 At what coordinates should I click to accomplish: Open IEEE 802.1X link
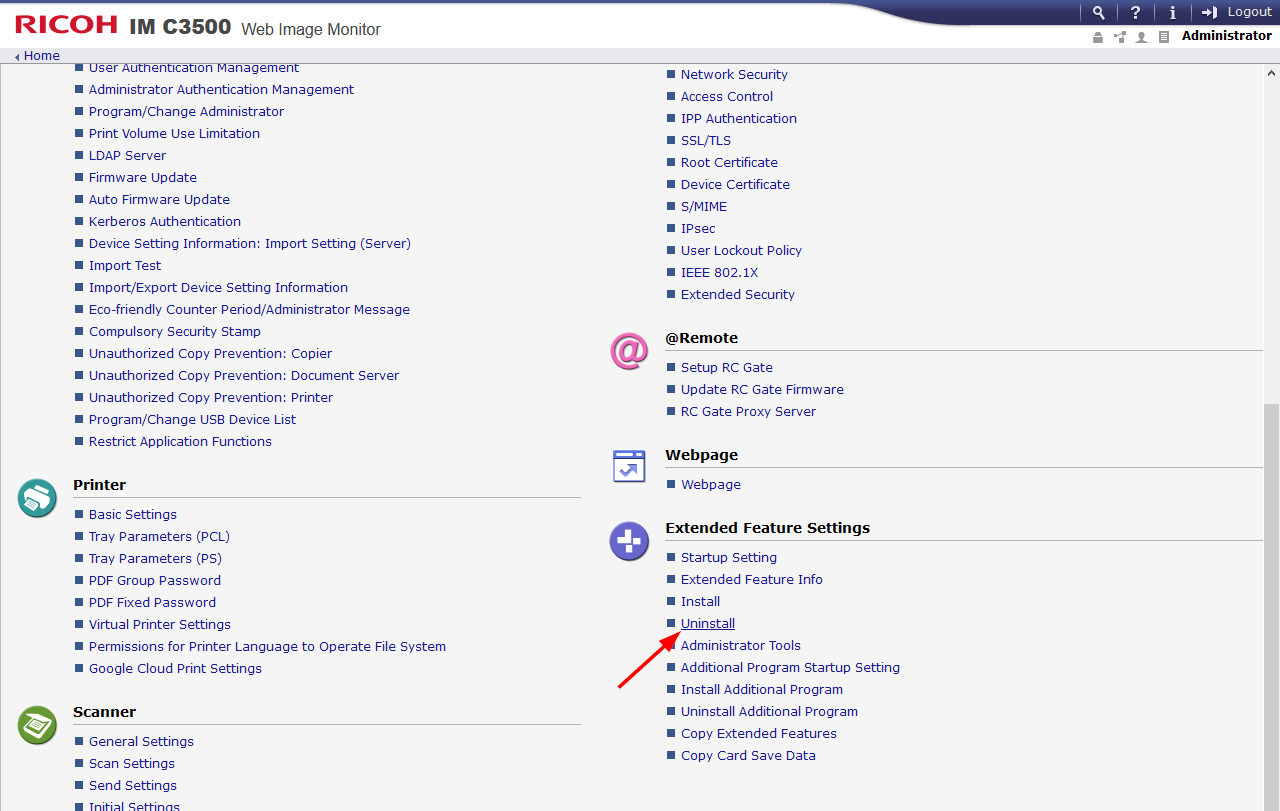[x=719, y=273]
